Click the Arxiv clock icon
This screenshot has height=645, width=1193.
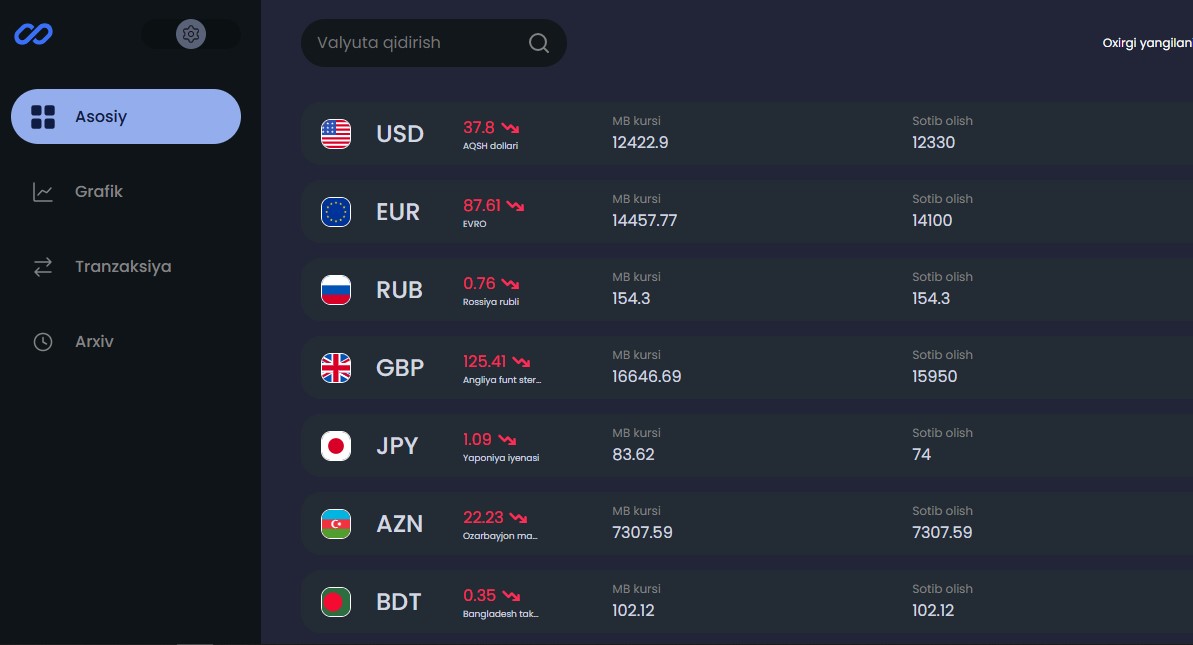43,342
